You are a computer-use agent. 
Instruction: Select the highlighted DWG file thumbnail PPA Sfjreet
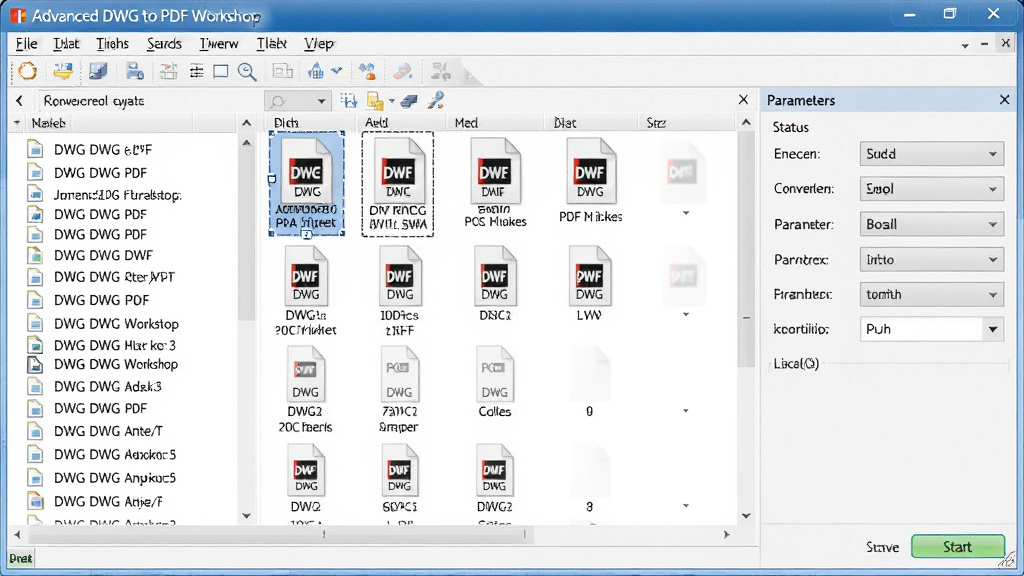click(x=306, y=184)
